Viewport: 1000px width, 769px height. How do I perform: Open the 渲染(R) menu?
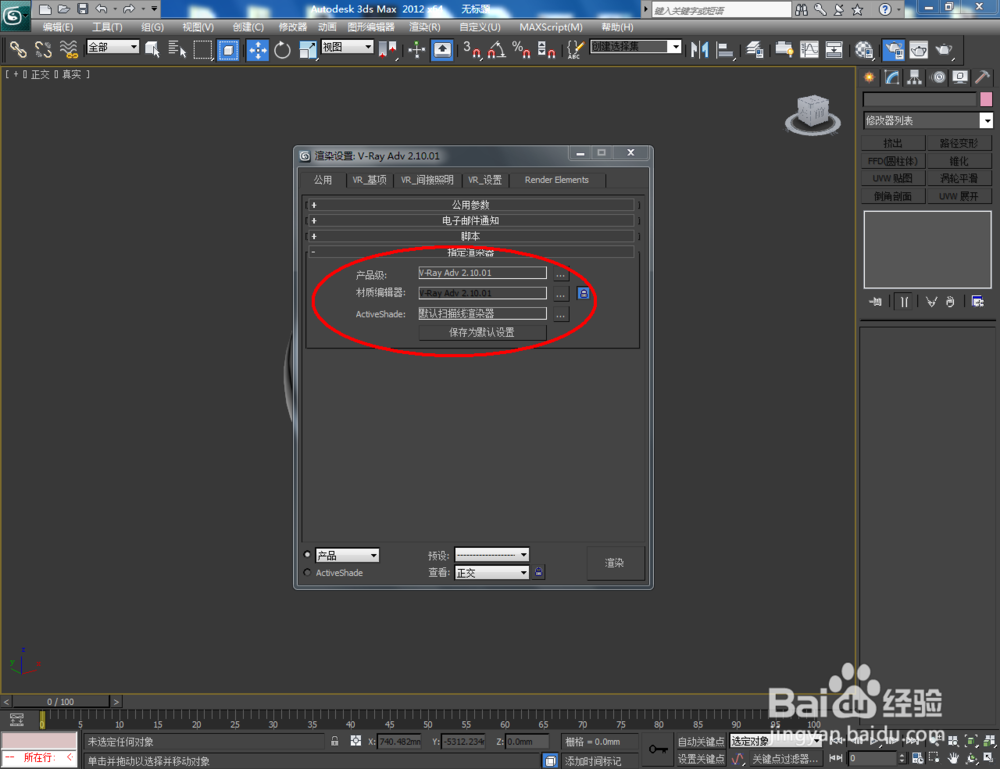click(x=425, y=27)
